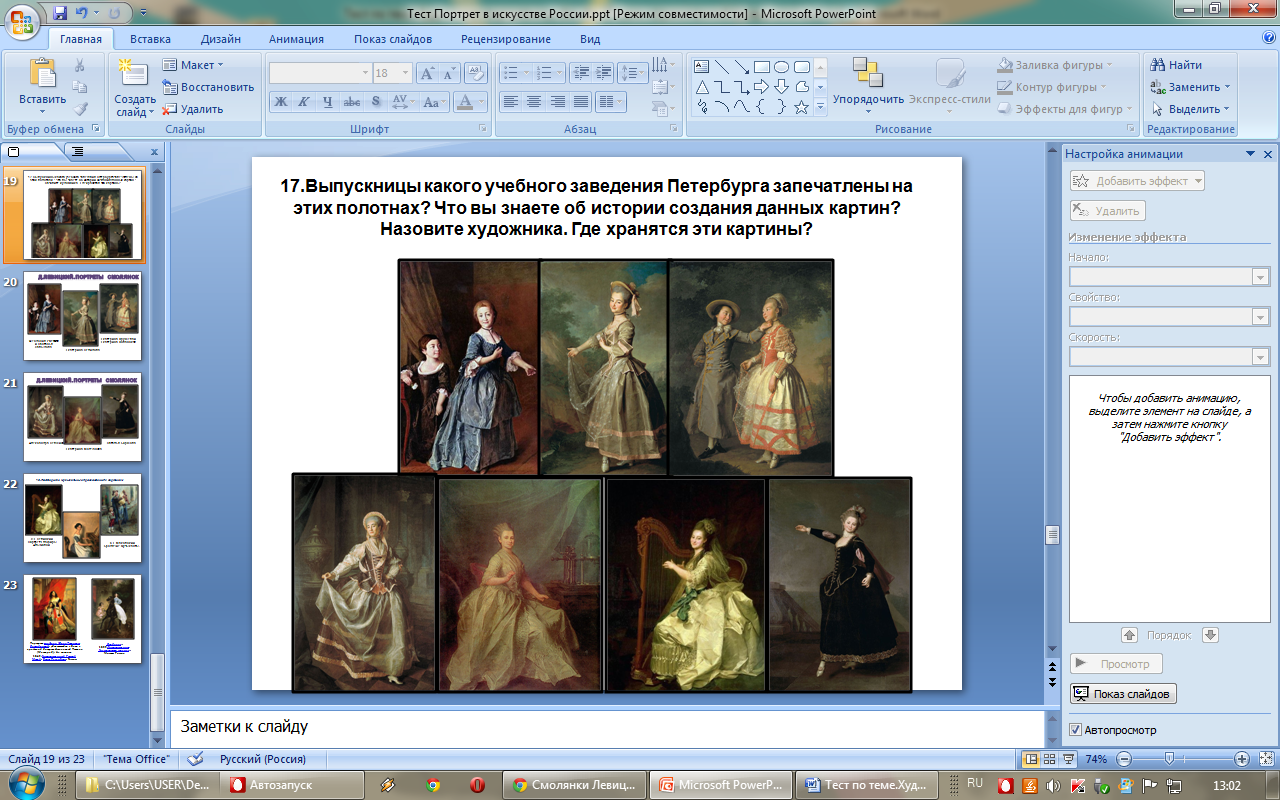Click the zoom in plus button
Image resolution: width=1280 pixels, height=800 pixels.
coord(1242,759)
